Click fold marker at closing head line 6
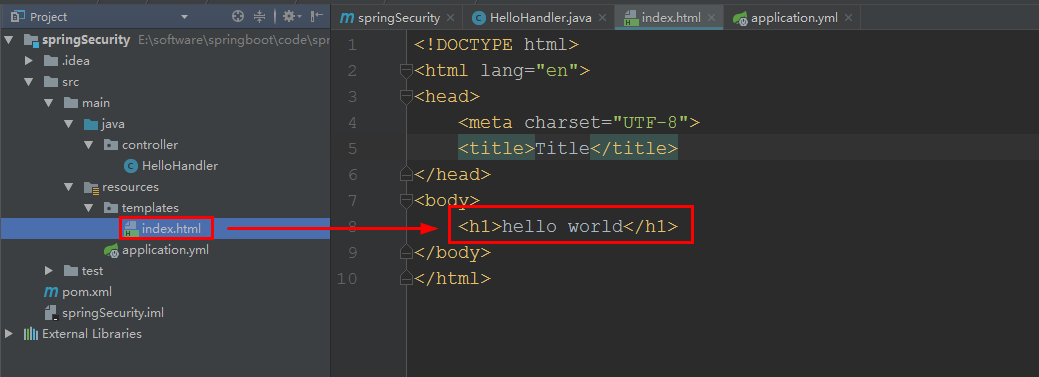The height and width of the screenshot is (377, 1039). tap(406, 174)
